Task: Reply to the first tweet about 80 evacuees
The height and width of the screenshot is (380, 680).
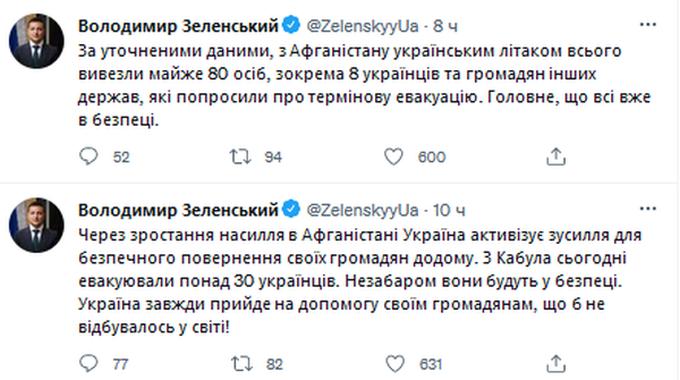Action: click(89, 156)
